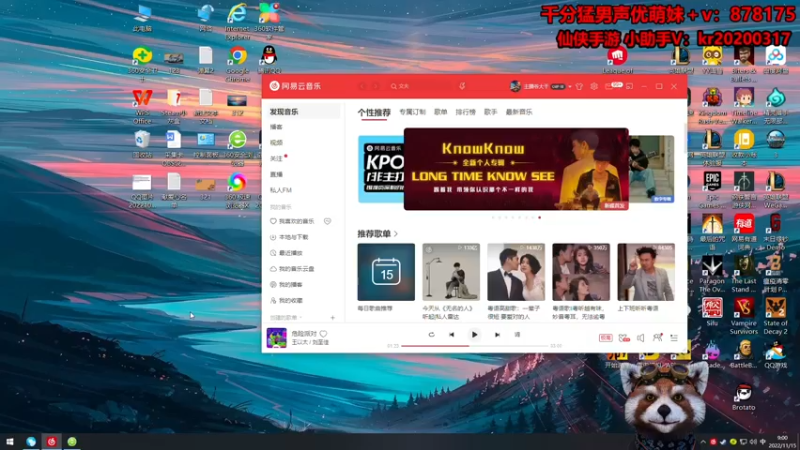800x450 pixels.
Task: Expand 推荐歌单 with the chevron
Action: 396,234
